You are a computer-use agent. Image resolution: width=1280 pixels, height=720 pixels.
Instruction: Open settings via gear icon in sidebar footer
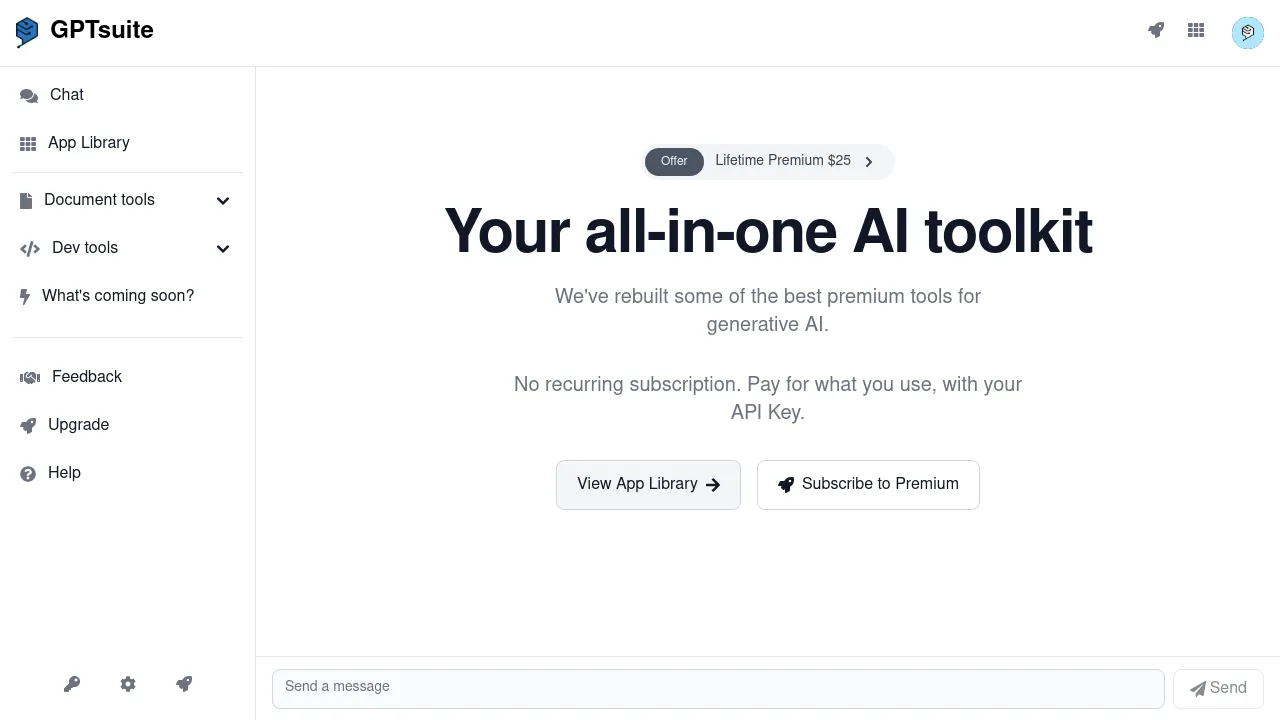[x=128, y=684]
